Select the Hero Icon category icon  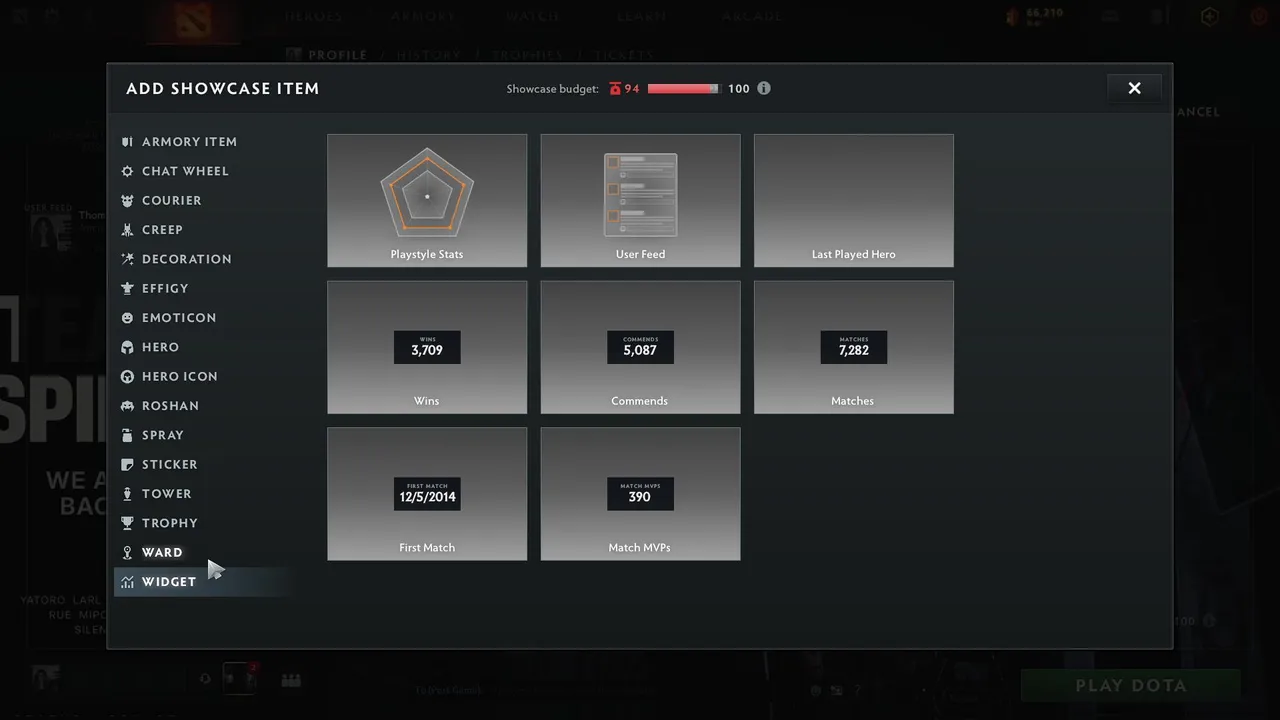click(x=127, y=377)
